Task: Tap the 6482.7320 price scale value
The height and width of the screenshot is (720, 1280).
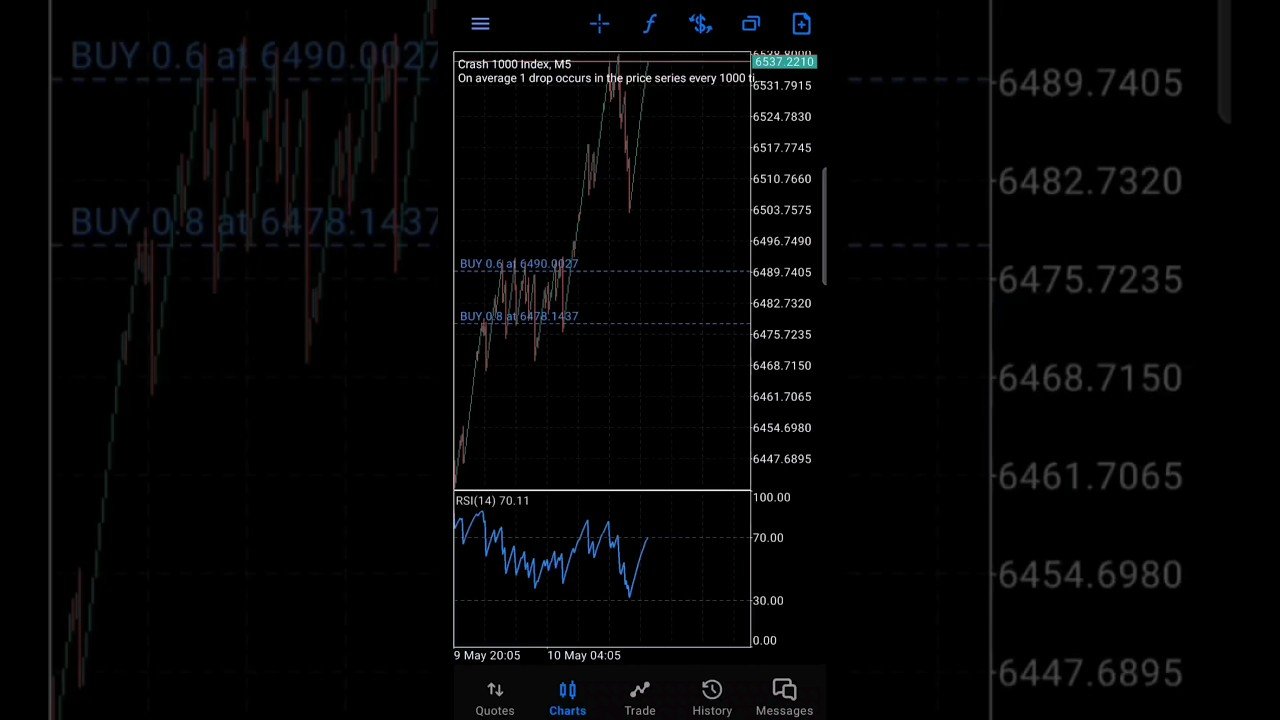Action: (x=782, y=303)
